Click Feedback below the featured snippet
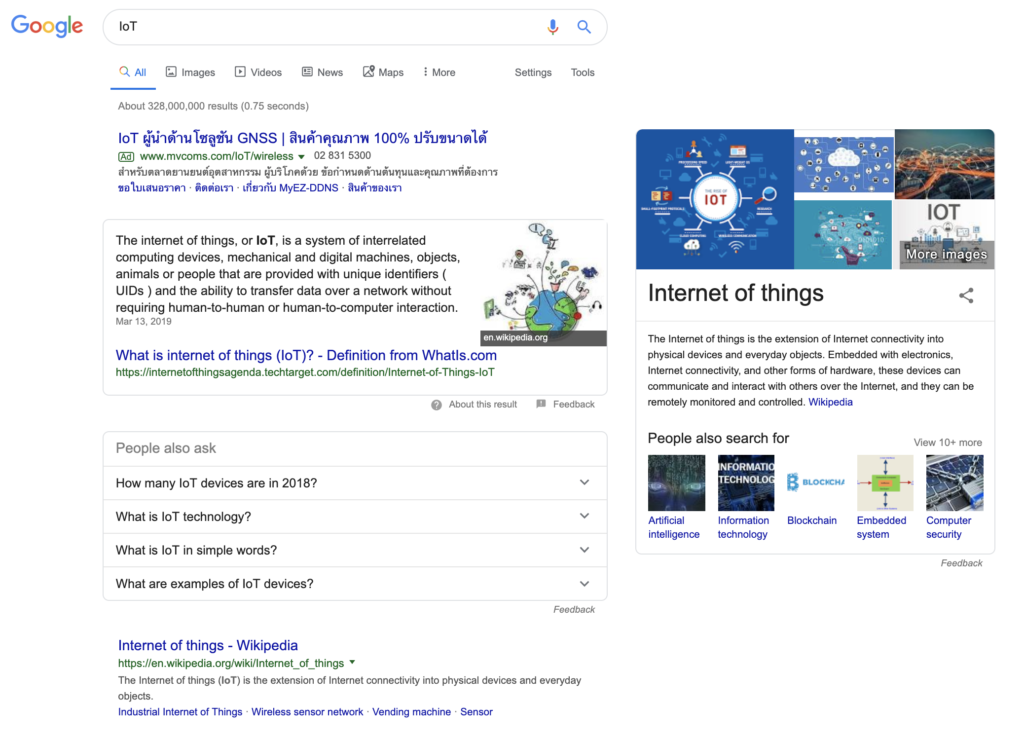Viewport: 1024px width, 741px height. point(573,405)
